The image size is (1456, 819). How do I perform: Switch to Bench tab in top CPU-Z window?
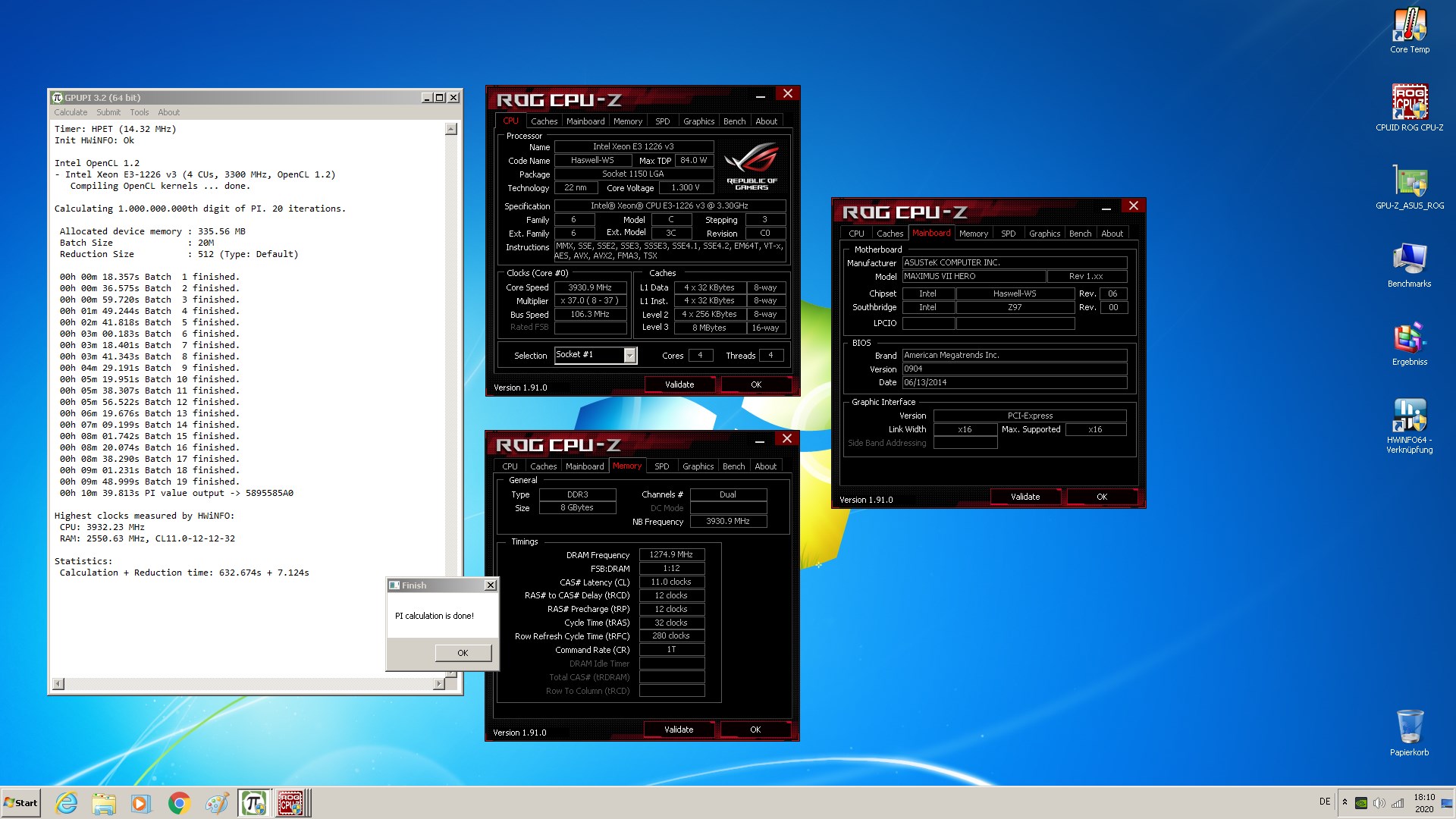pyautogui.click(x=734, y=121)
